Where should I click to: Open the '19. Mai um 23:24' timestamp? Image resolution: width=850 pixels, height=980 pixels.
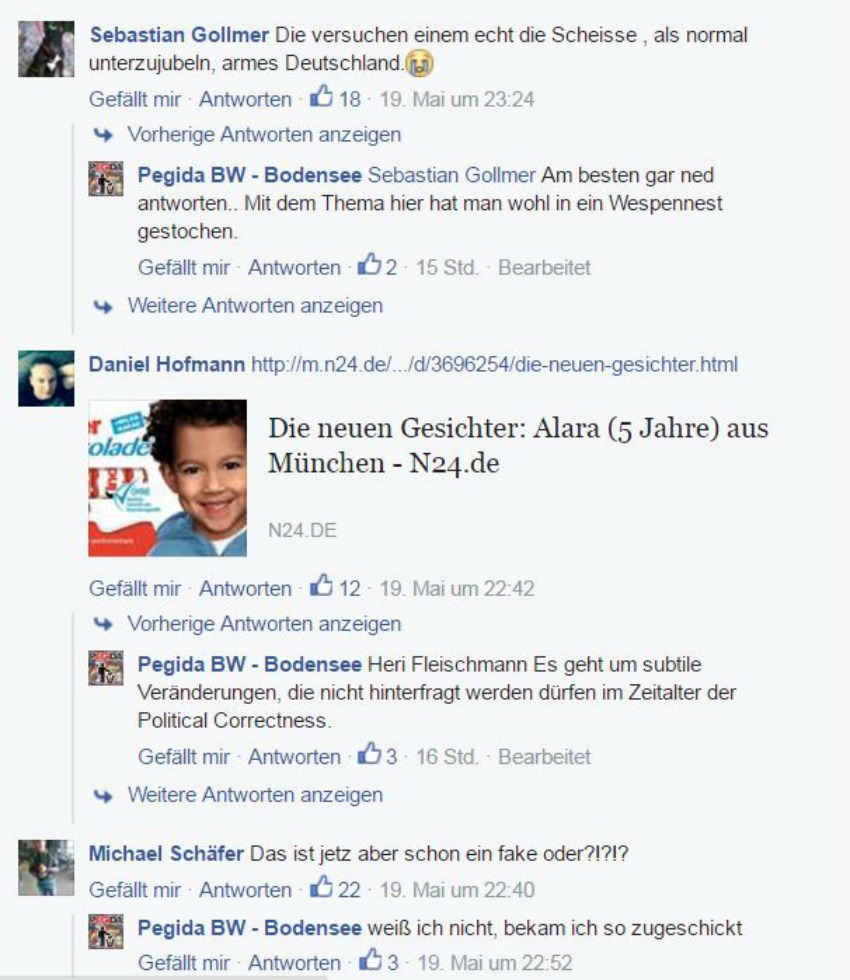pyautogui.click(x=457, y=99)
